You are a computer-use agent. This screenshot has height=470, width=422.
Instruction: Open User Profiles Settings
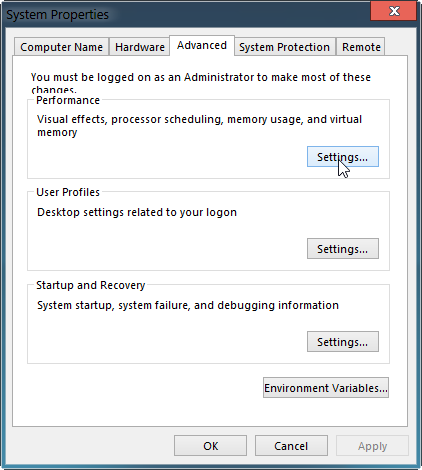[x=343, y=249]
